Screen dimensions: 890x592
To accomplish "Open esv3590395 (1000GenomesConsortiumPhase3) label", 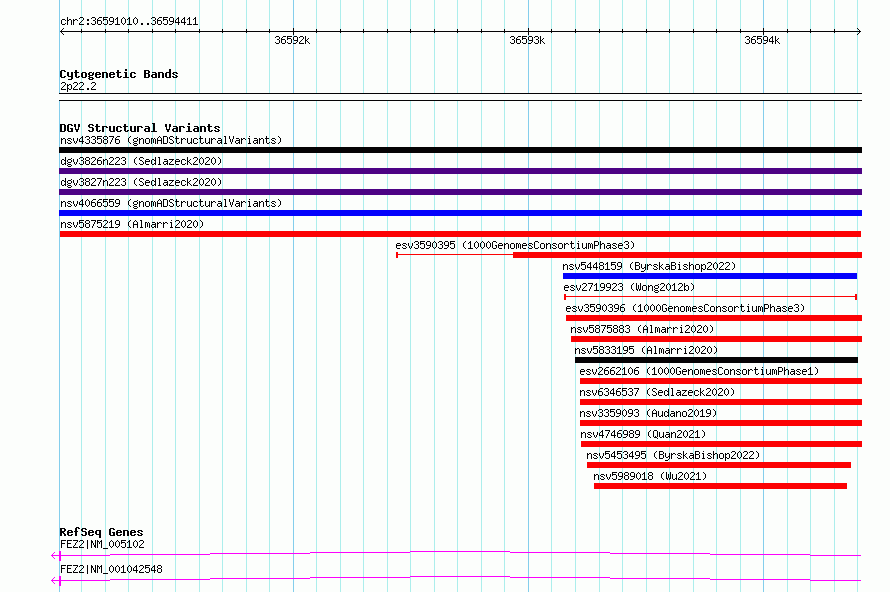I will click(x=515, y=245).
